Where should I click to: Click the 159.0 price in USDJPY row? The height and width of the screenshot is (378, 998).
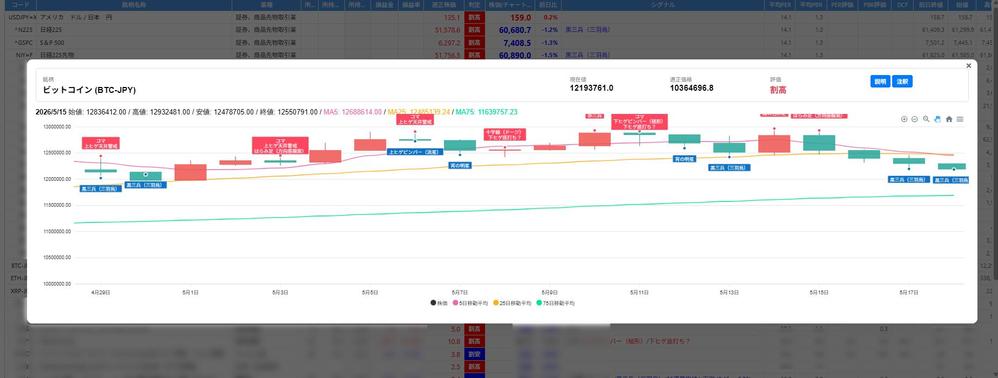520,17
